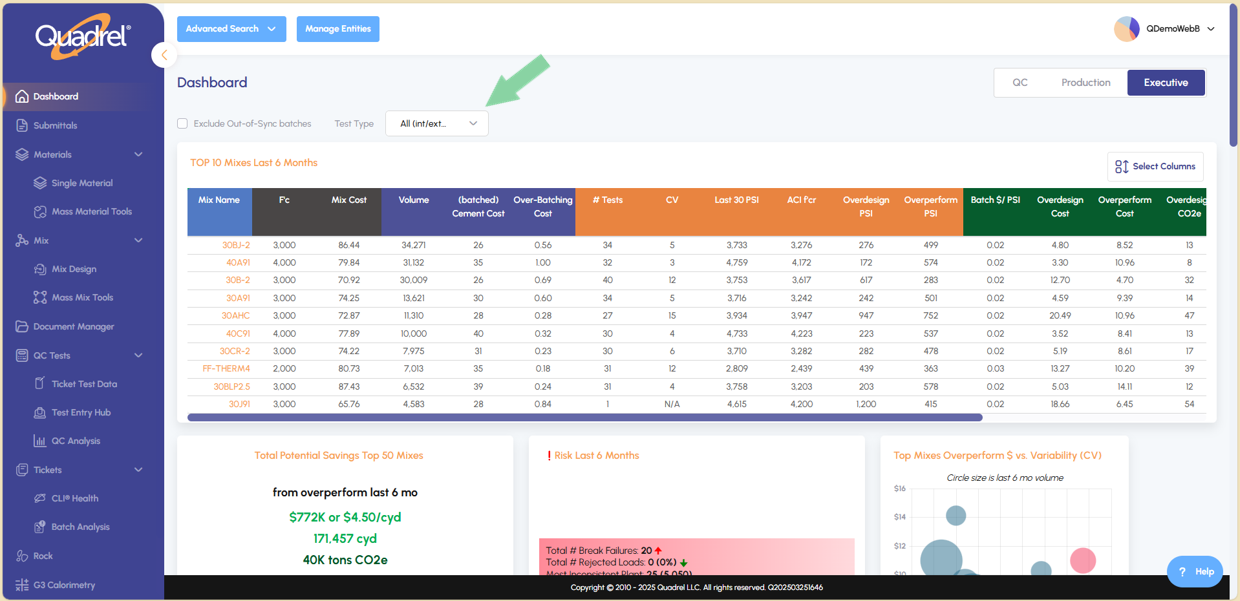Collapse the sidebar with arrow button
The image size is (1240, 601).
pyautogui.click(x=164, y=55)
